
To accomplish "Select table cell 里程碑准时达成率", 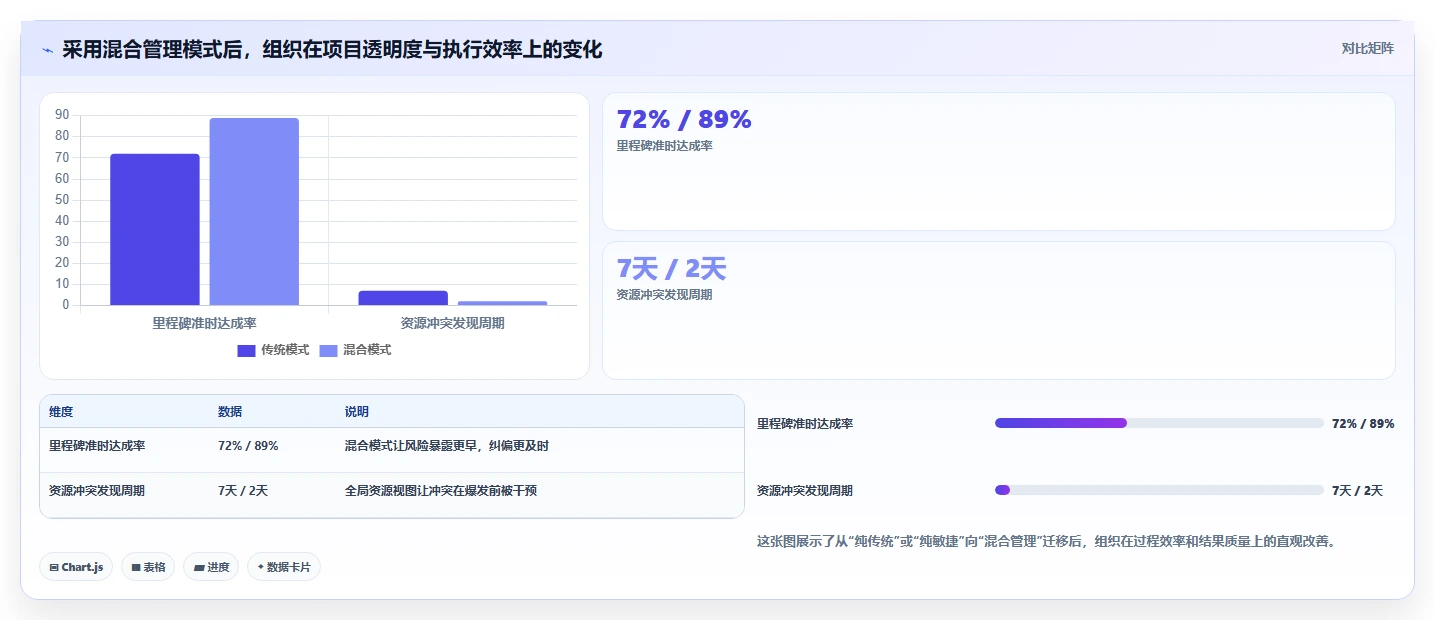I will (x=97, y=446).
